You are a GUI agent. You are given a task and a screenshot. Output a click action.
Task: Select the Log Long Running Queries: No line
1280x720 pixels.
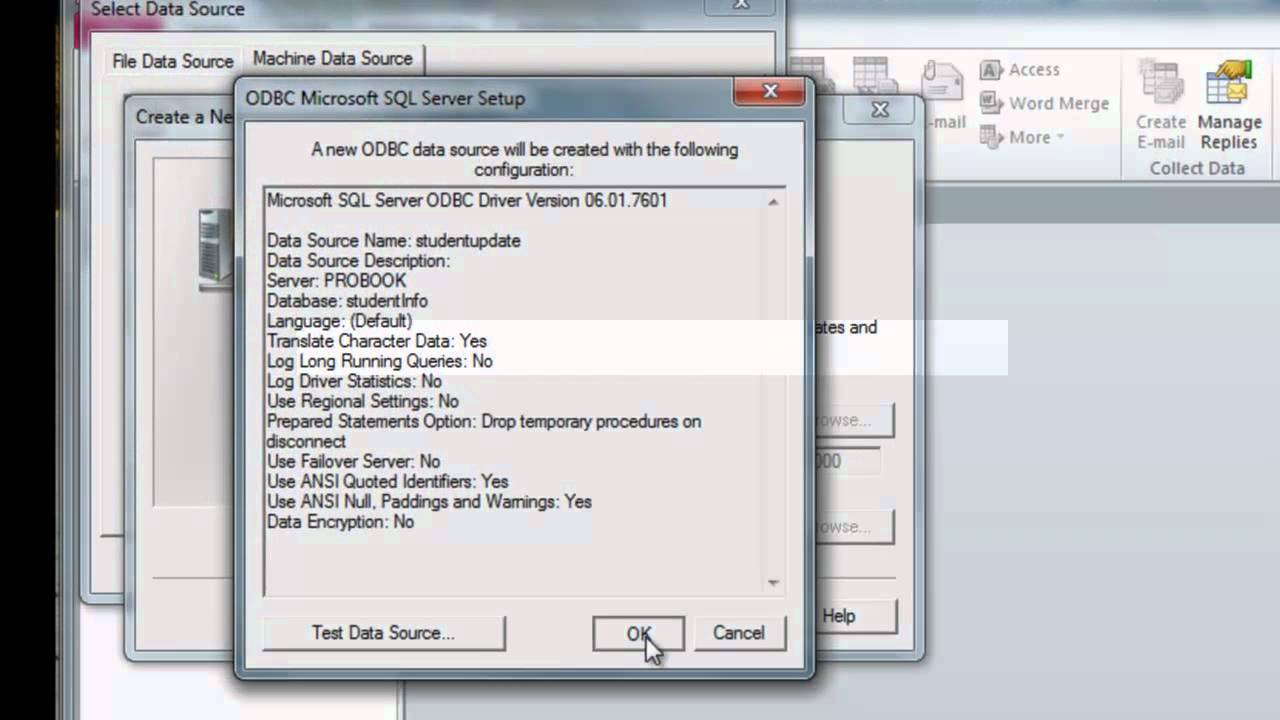(x=379, y=361)
